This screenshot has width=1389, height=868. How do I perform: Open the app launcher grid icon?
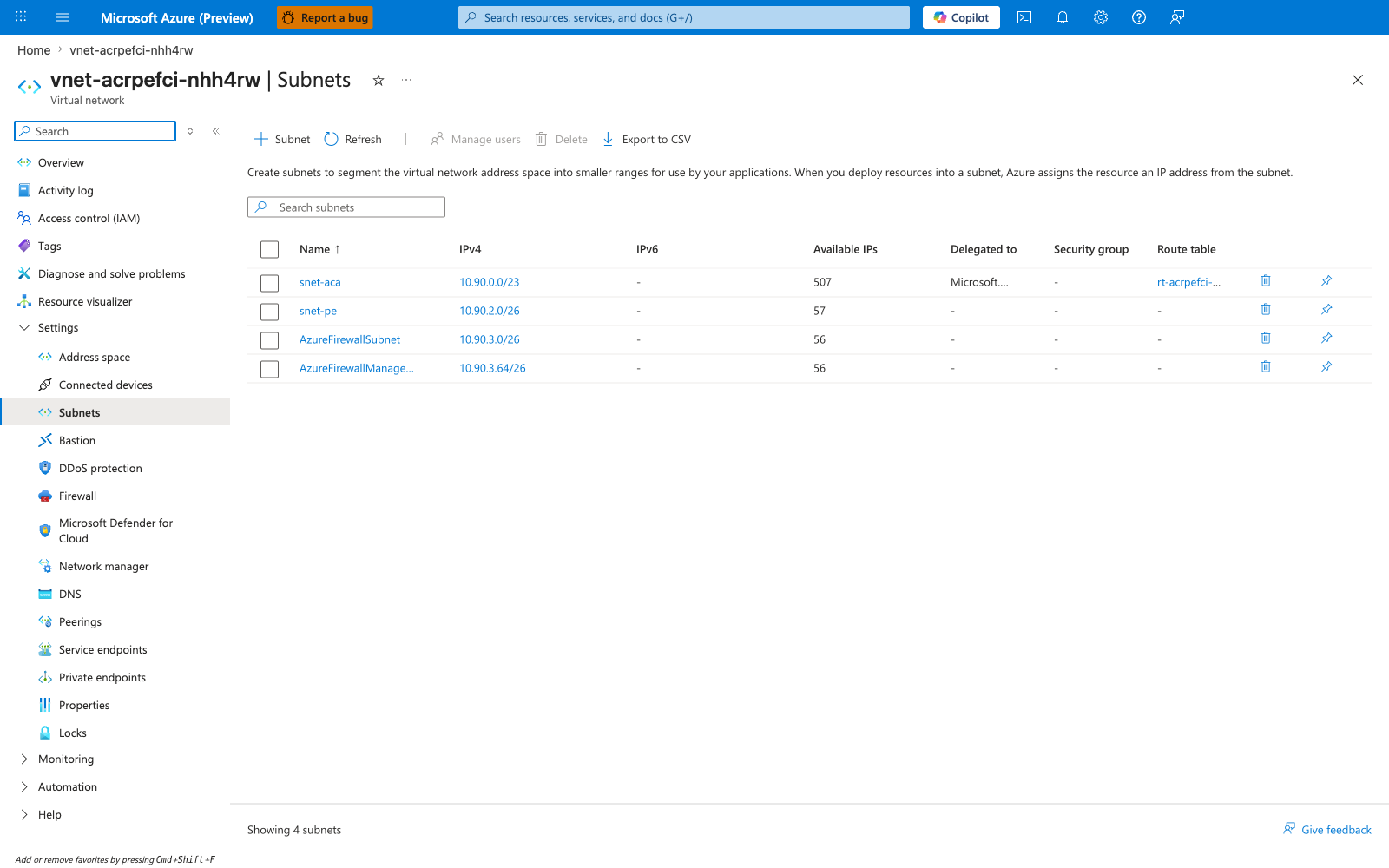click(x=21, y=17)
